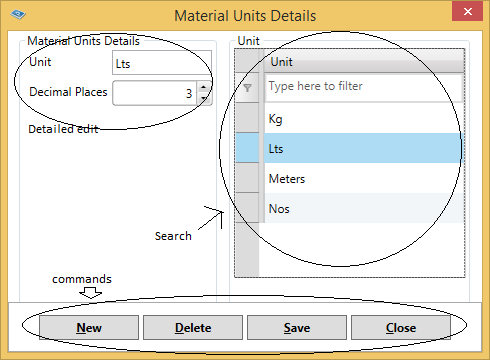Click the Decimal Places number field

tap(155, 93)
